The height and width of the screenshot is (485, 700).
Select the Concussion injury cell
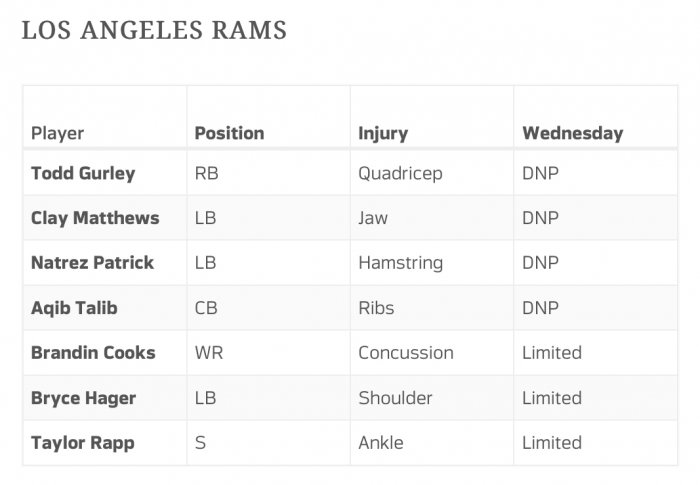[x=406, y=353]
